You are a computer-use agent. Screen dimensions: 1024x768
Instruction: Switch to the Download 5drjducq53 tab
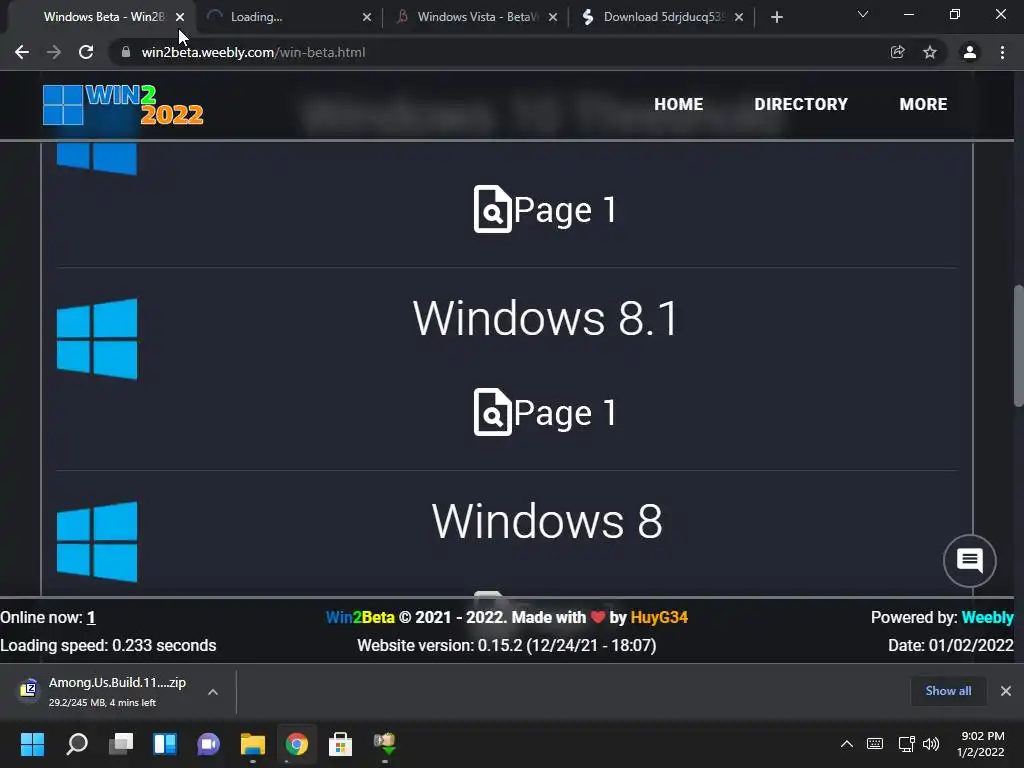(660, 17)
